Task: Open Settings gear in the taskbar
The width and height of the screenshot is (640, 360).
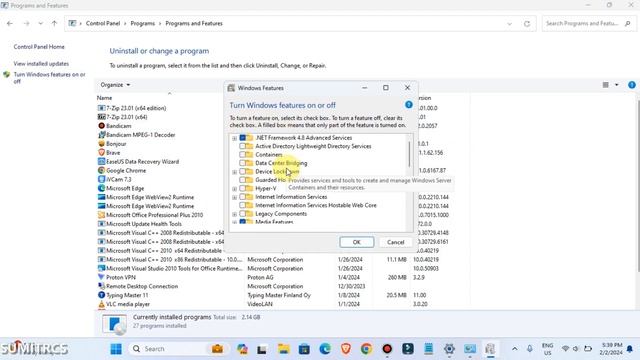Action: point(449,349)
